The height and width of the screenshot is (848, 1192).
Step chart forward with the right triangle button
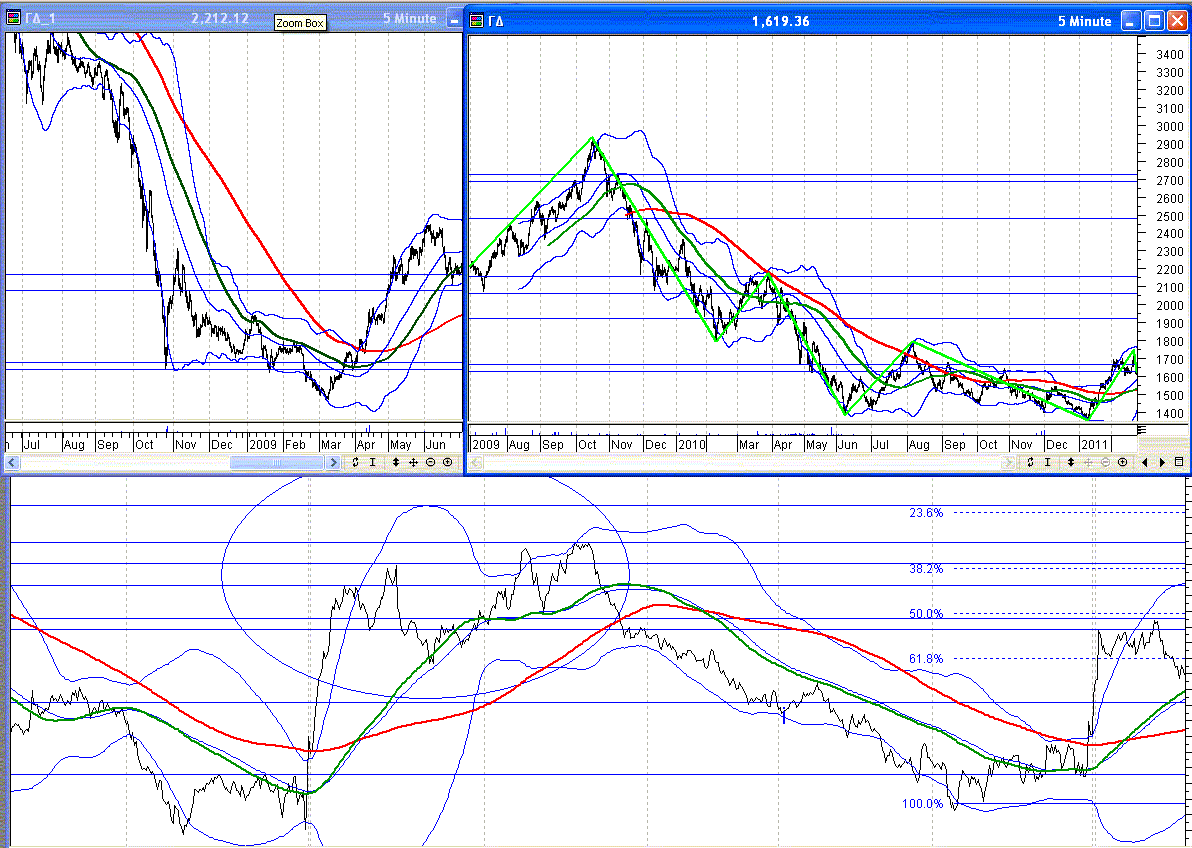[x=1162, y=463]
